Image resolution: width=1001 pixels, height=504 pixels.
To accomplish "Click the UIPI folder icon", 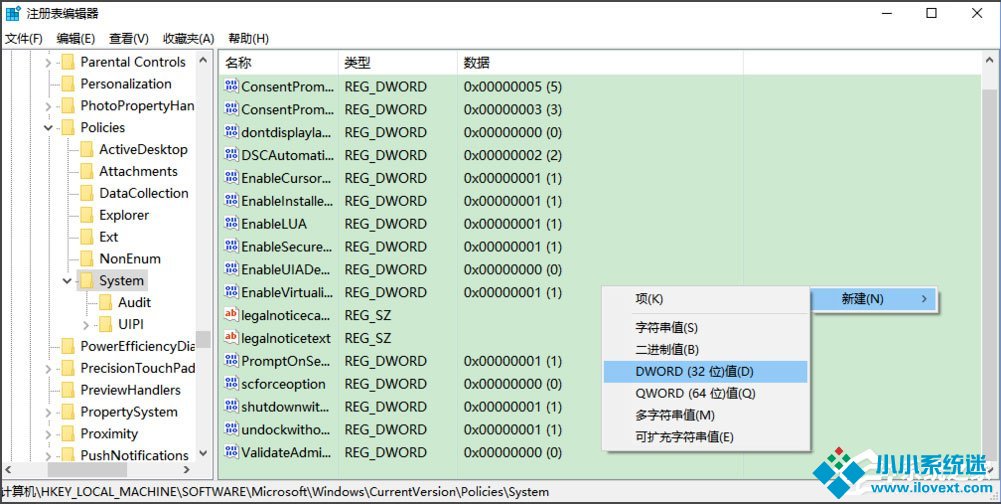I will (x=105, y=325).
